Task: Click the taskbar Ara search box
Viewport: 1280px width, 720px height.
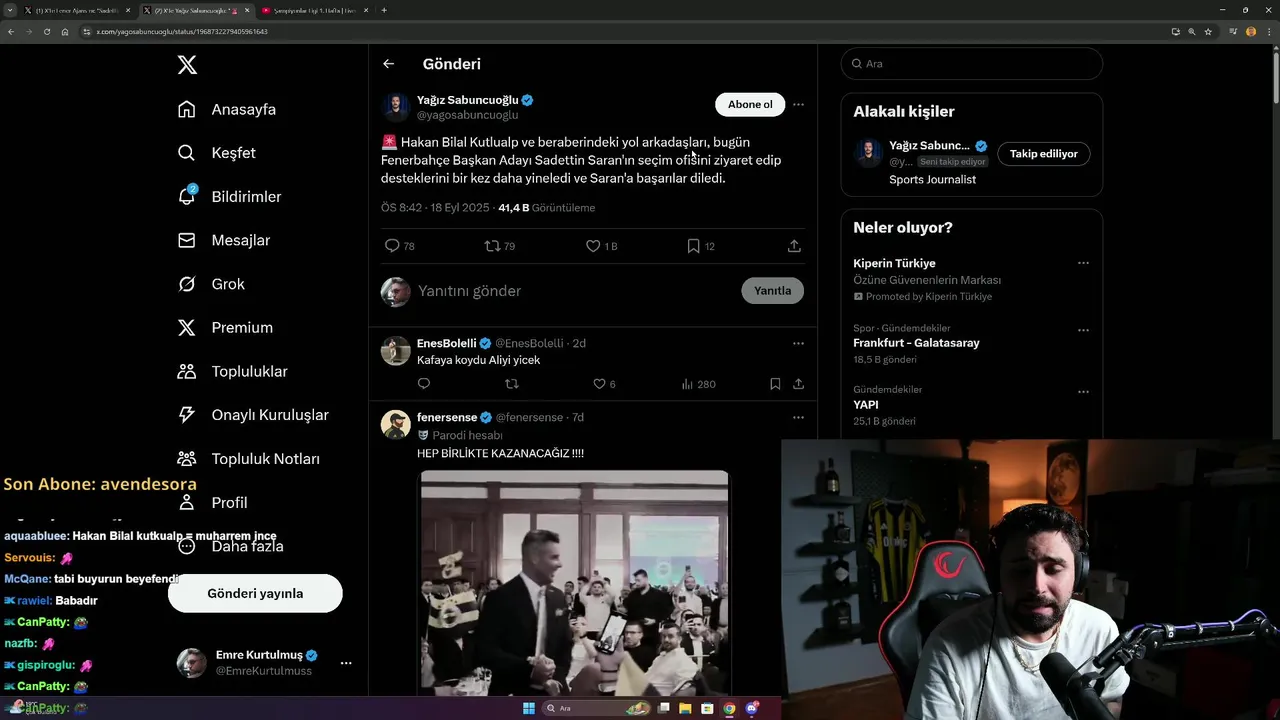Action: 598,709
